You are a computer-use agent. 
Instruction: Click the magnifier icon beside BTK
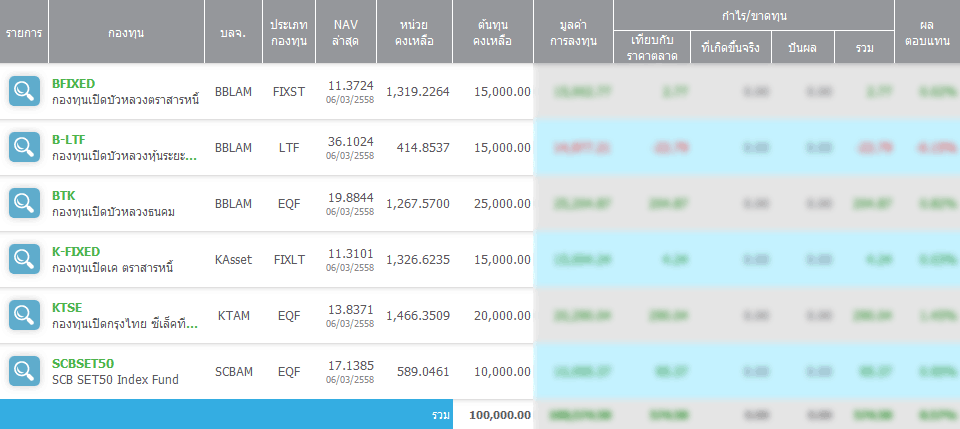point(24,203)
